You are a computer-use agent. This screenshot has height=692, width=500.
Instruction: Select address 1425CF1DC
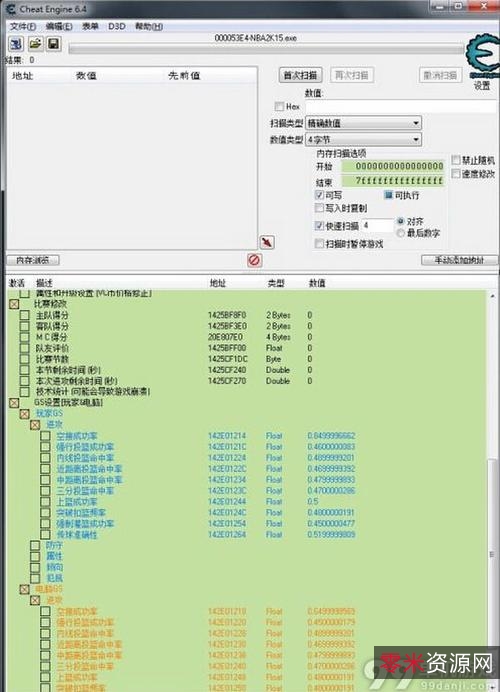(x=228, y=359)
